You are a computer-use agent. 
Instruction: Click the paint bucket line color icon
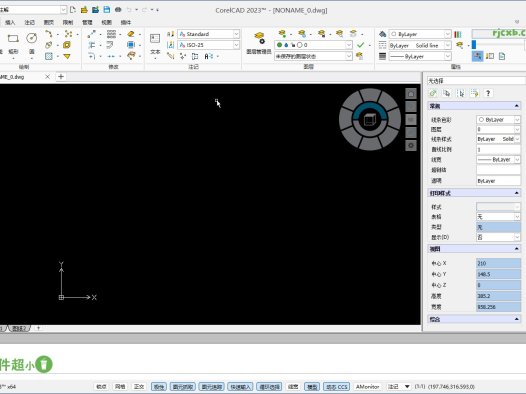(x=382, y=34)
